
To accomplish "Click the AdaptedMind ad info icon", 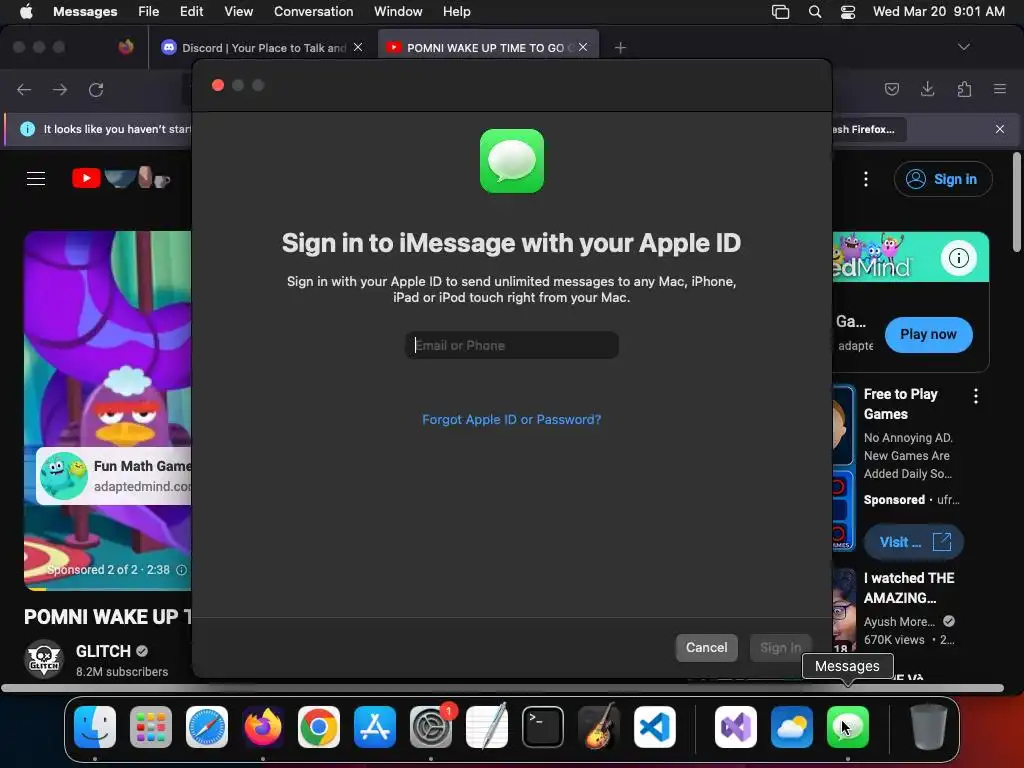I will point(959,258).
